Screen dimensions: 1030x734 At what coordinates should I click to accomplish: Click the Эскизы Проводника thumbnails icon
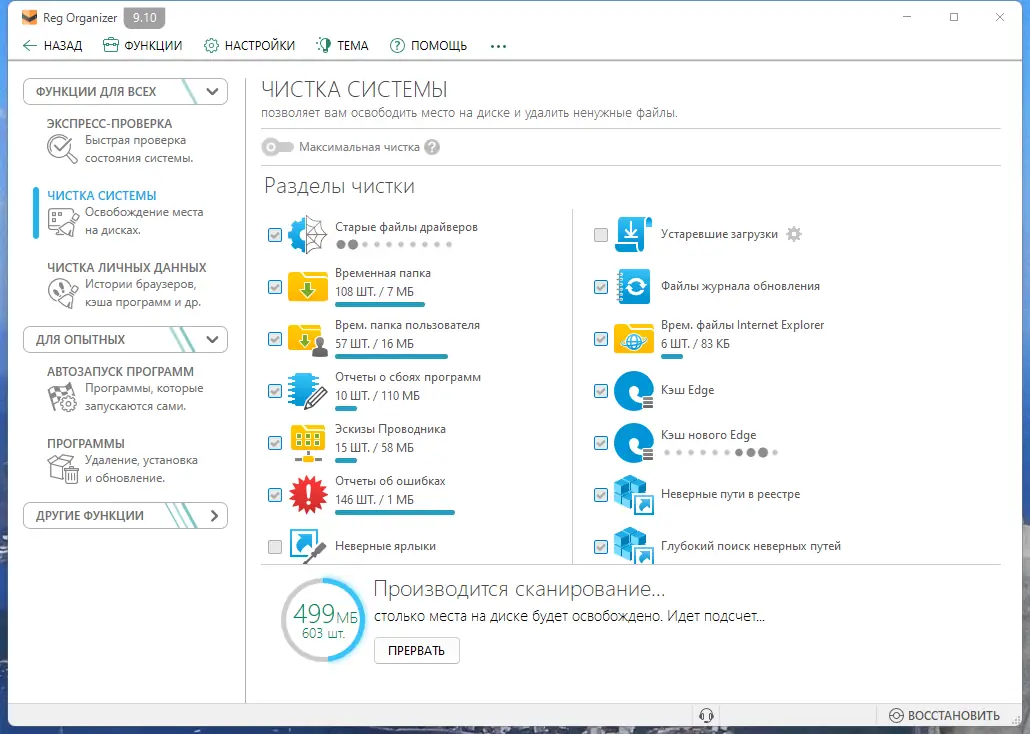coord(307,443)
